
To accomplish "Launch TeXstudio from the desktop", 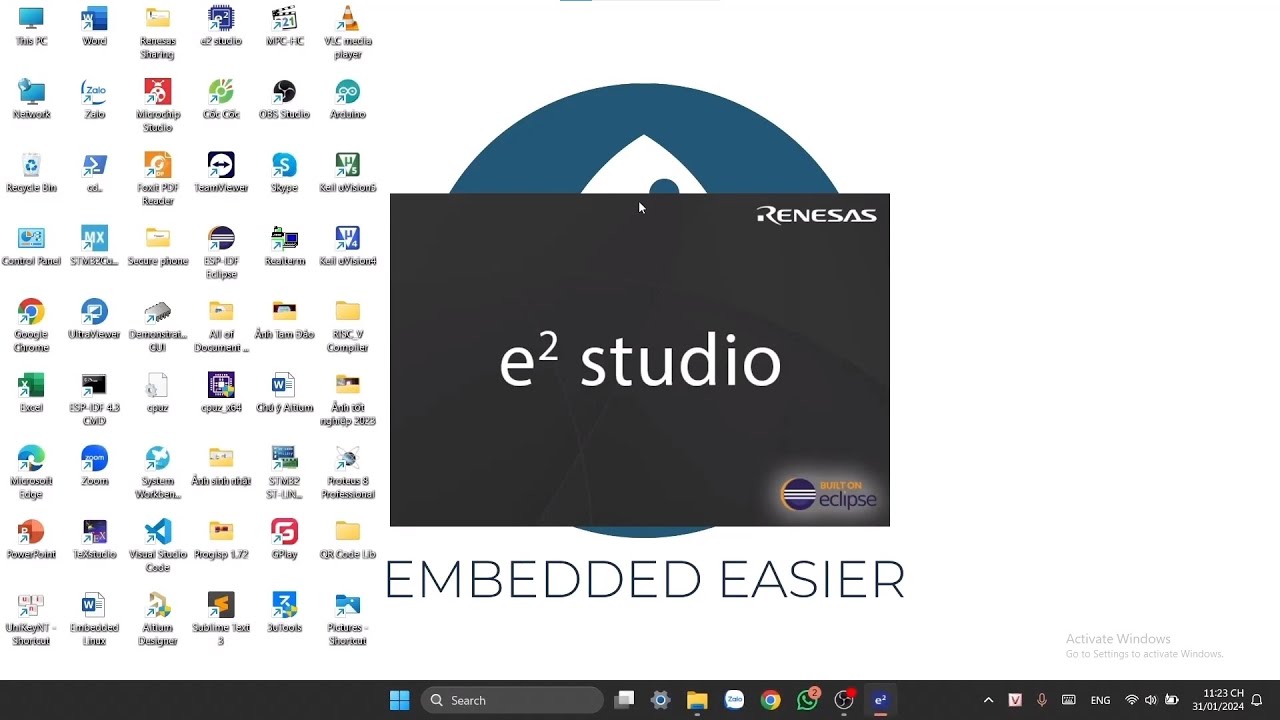I will pos(94,538).
